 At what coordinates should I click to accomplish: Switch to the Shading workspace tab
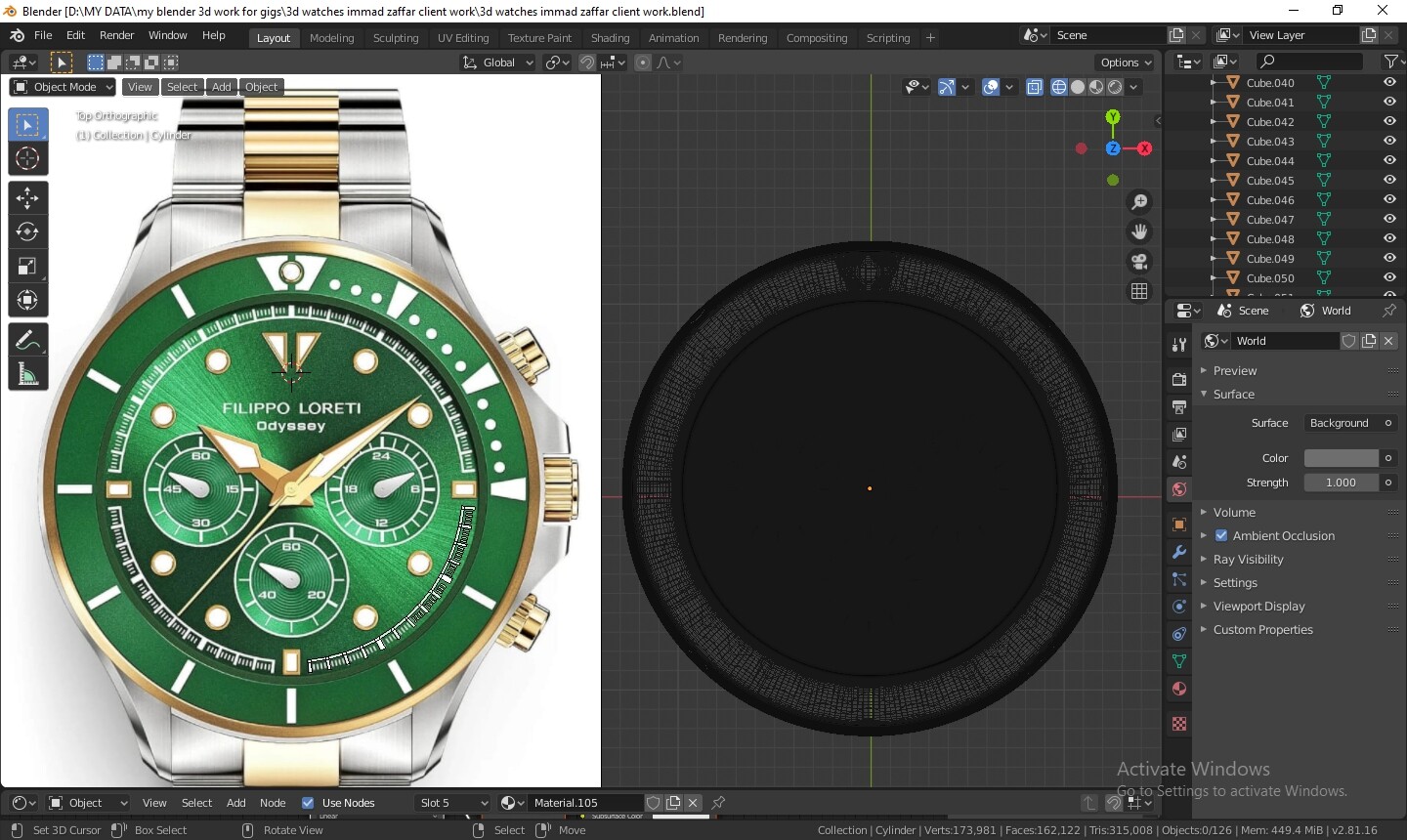610,38
